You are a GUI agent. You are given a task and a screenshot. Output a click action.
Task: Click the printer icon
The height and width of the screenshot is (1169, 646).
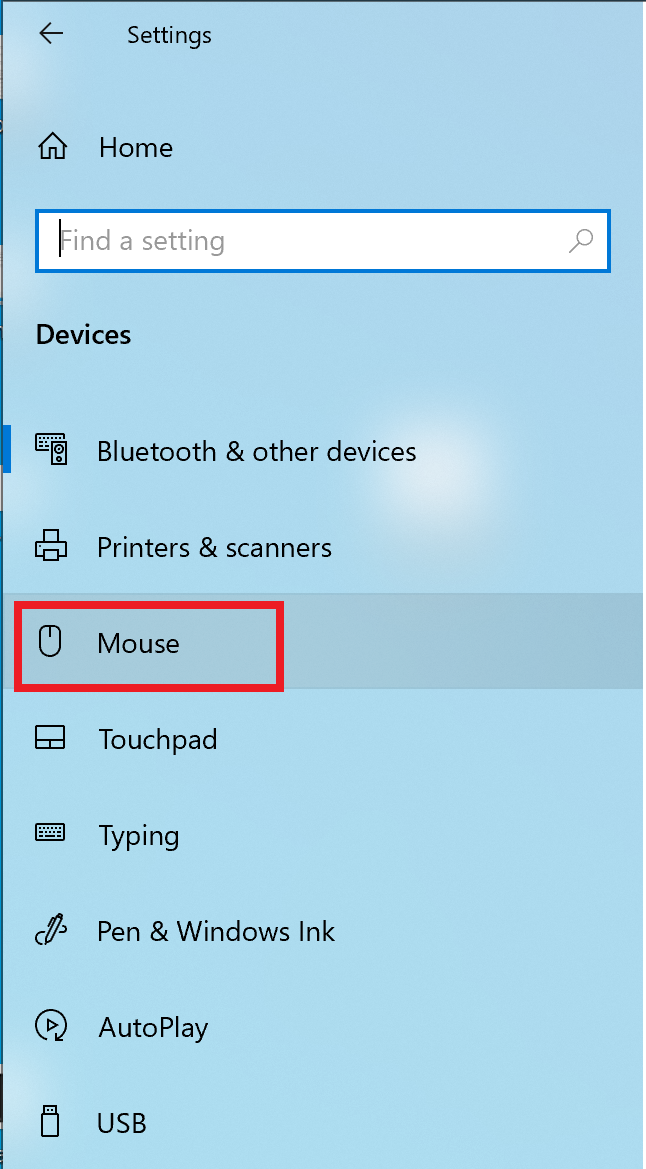(51, 547)
